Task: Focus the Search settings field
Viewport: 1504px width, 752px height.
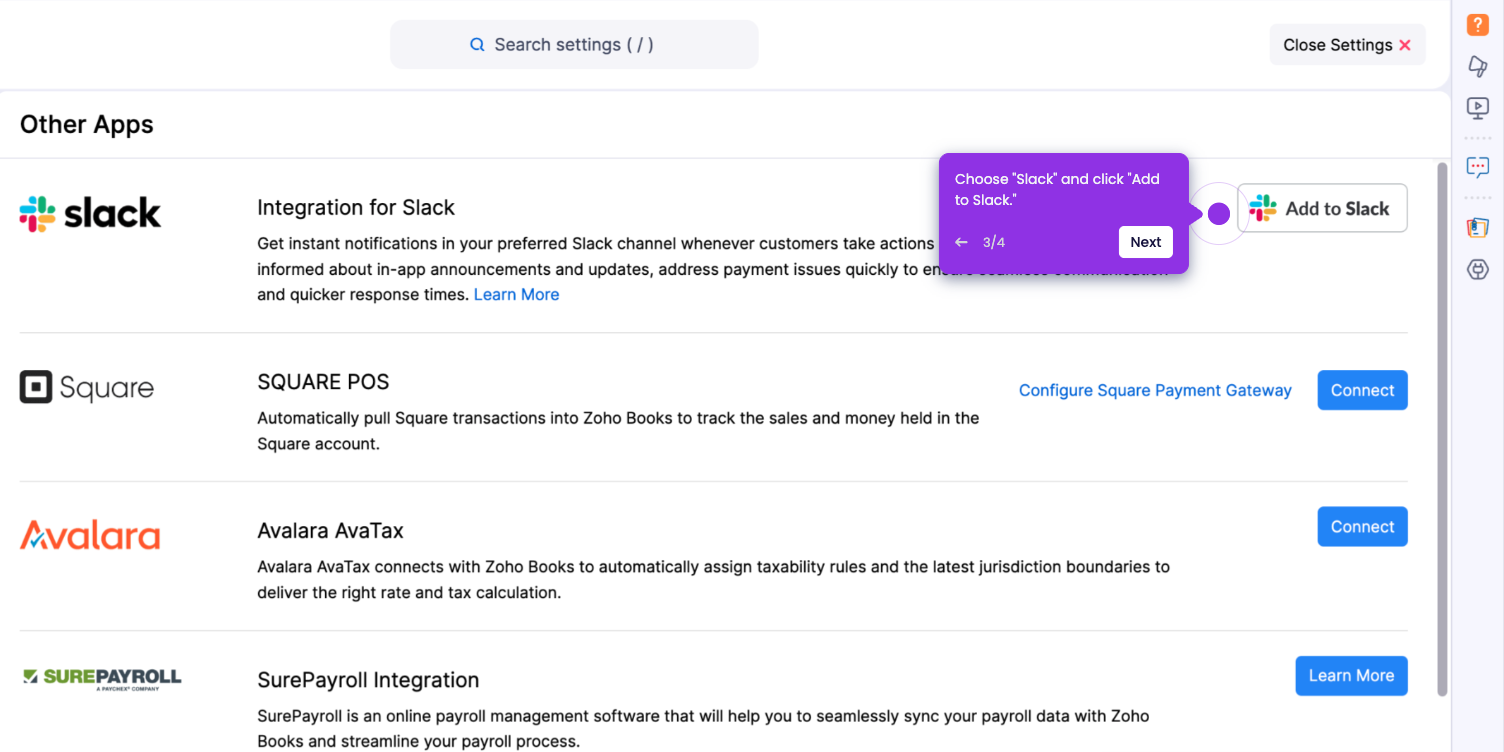Action: 574,45
